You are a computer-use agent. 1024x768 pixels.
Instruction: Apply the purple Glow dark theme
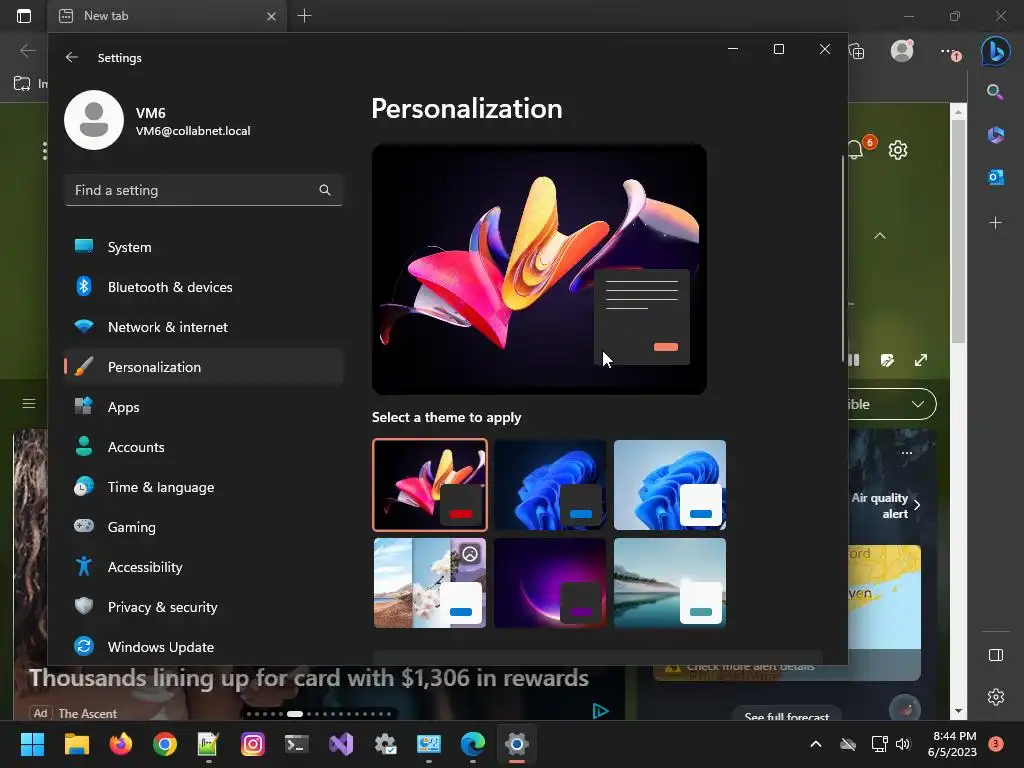(550, 583)
